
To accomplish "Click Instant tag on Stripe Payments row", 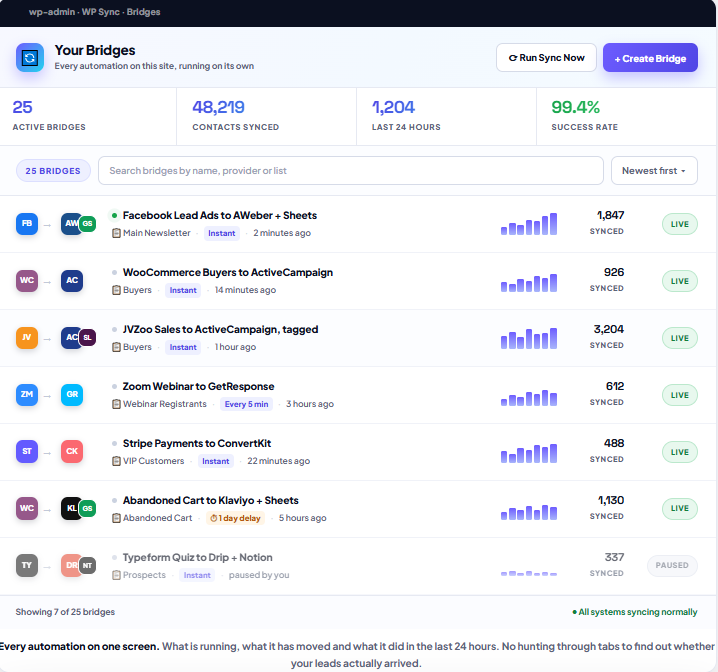I will tap(216, 461).
